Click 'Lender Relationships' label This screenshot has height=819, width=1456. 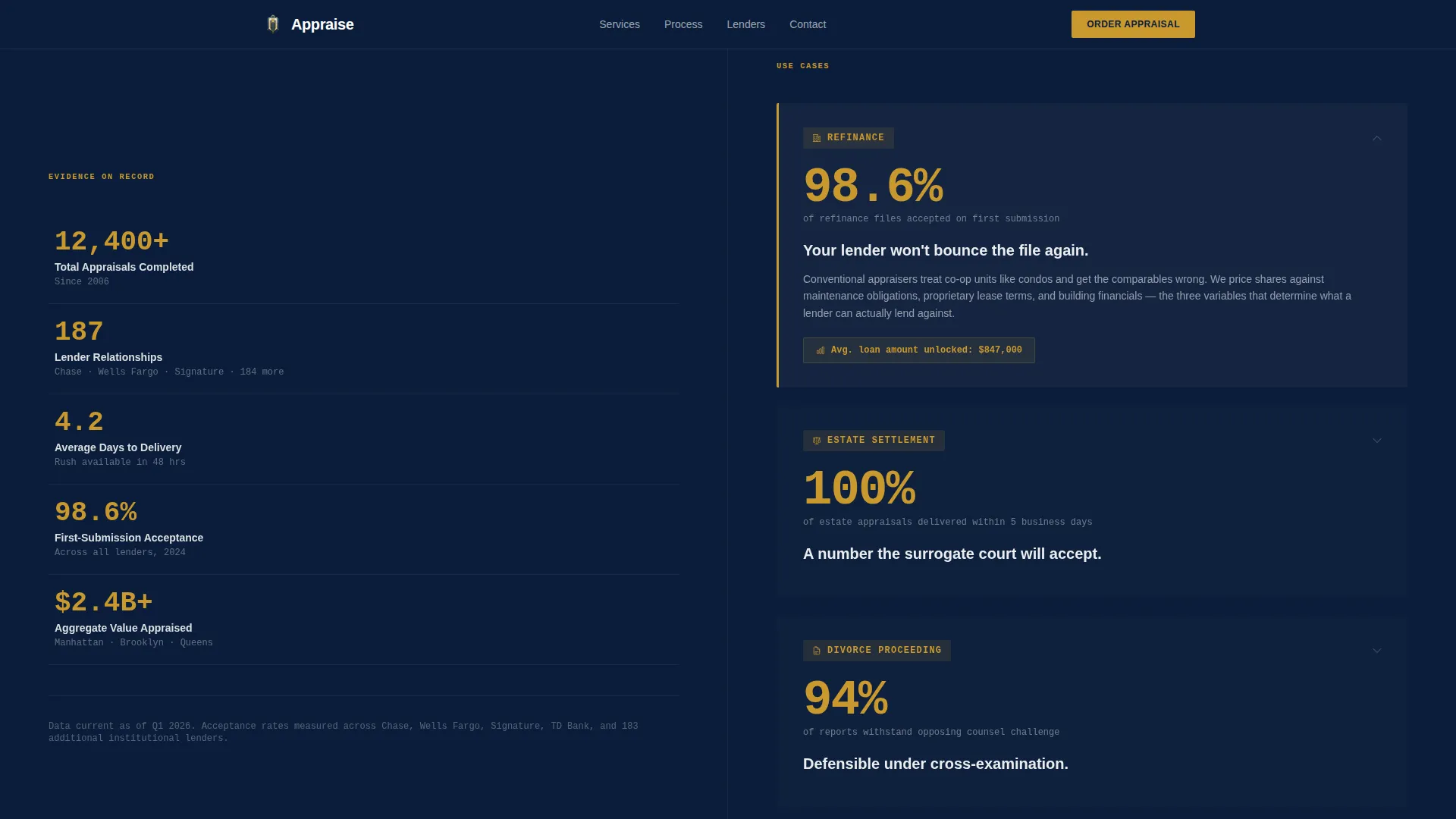[108, 357]
